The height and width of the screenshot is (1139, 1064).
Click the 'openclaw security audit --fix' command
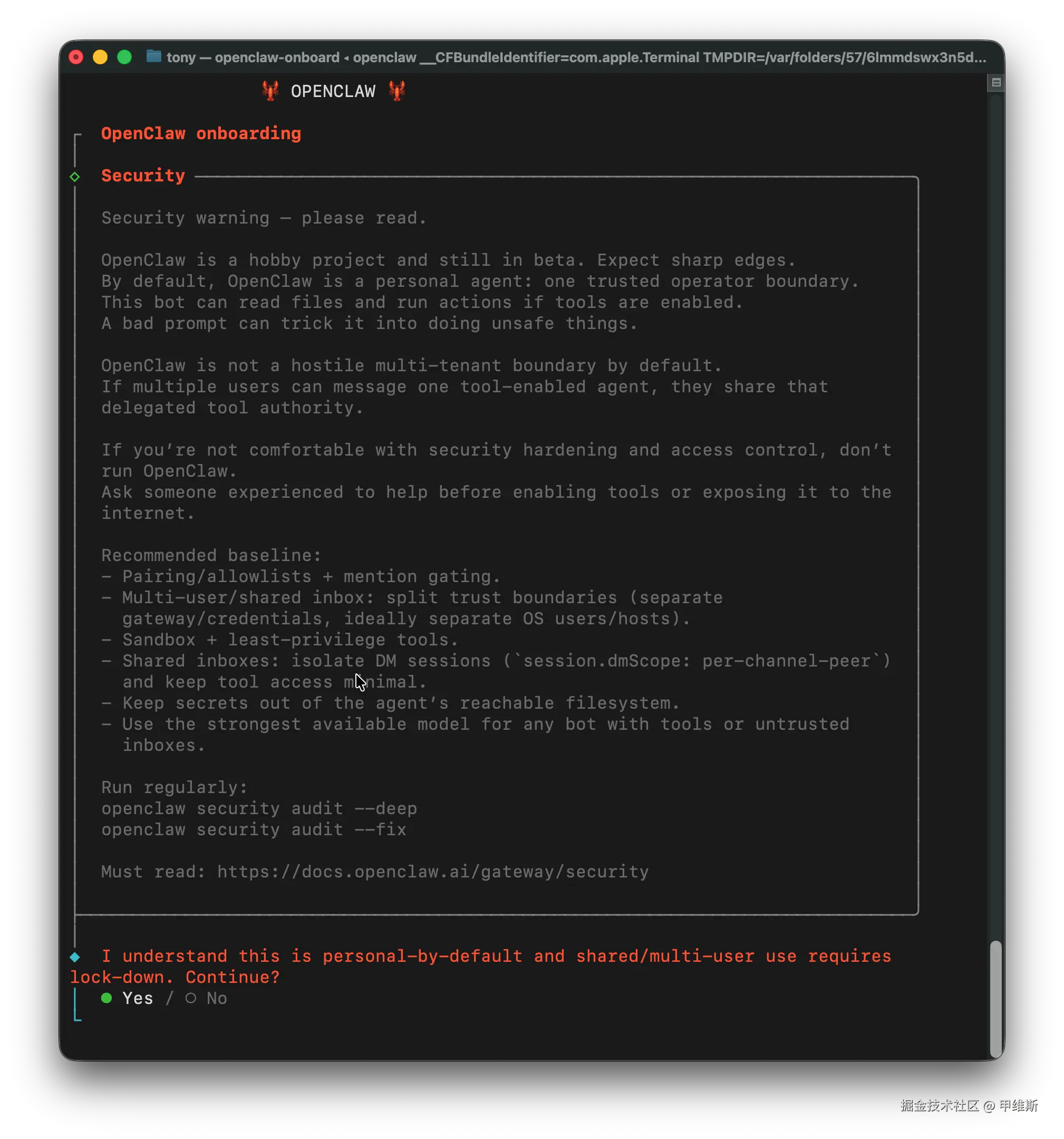(253, 829)
